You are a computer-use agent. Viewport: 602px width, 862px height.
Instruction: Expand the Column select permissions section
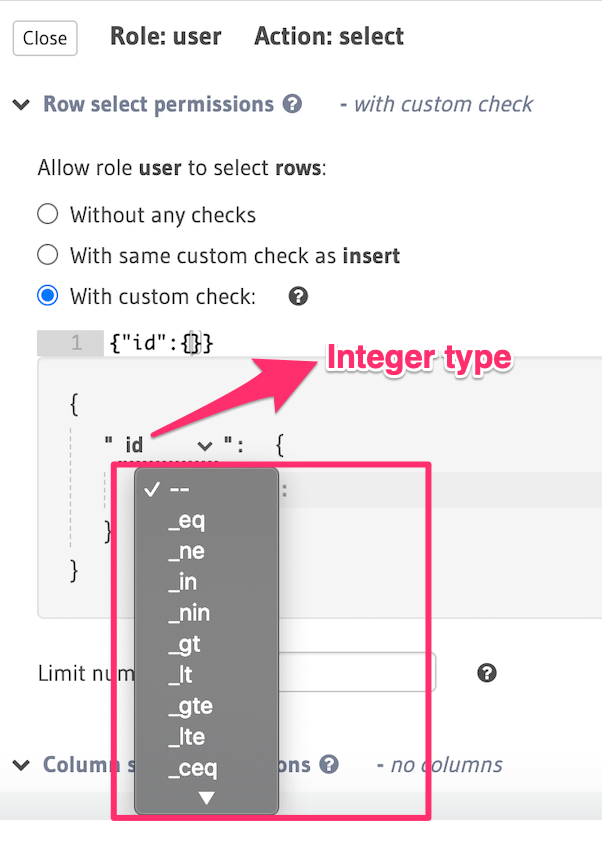22,765
